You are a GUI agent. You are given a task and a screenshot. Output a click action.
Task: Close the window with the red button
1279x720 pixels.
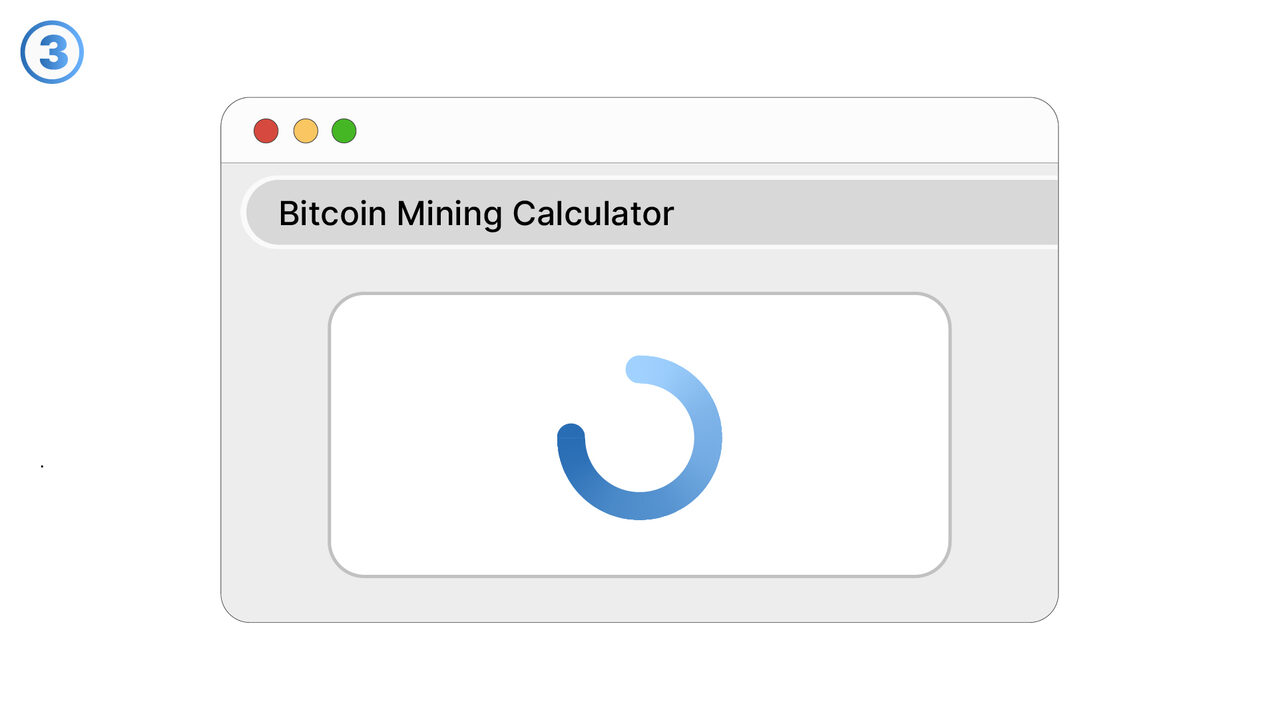coord(266,131)
